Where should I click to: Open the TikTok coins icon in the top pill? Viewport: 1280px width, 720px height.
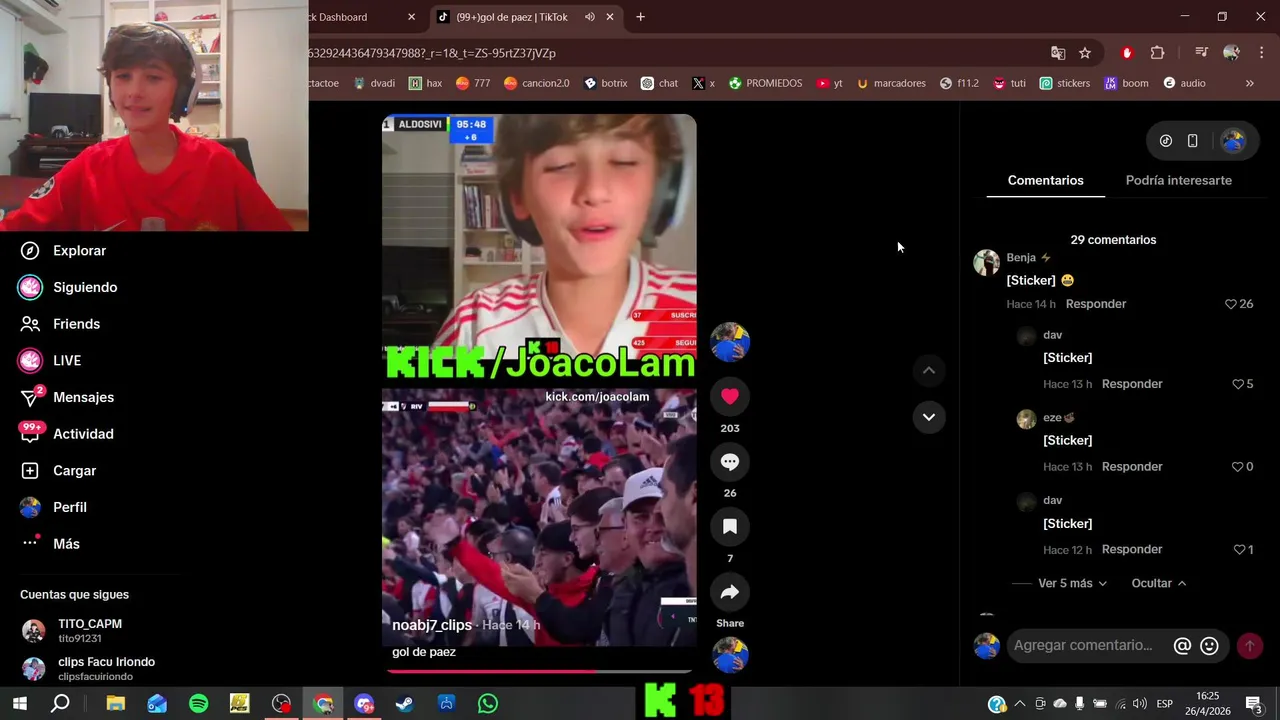tap(1166, 141)
